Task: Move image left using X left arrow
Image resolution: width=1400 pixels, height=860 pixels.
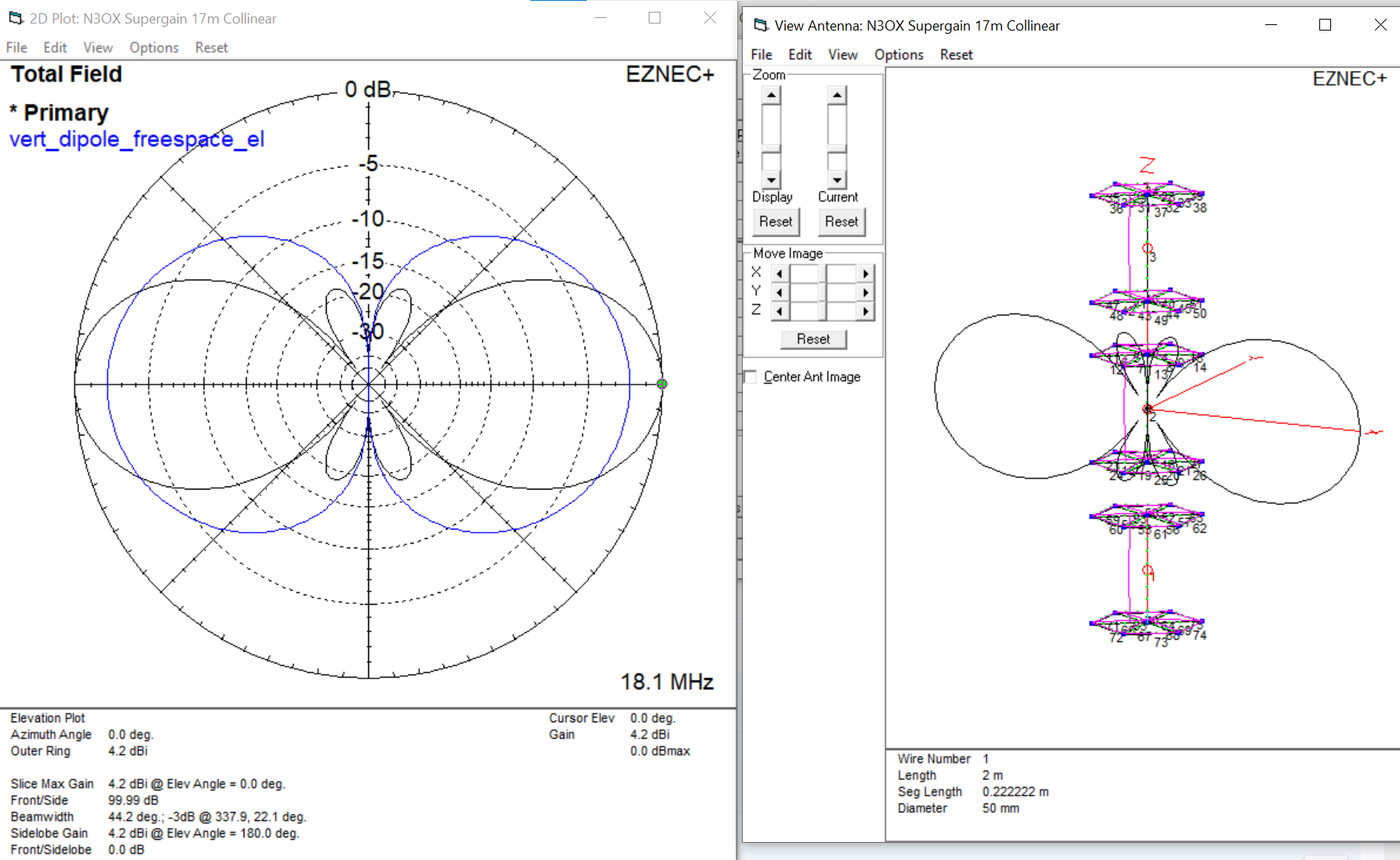Action: (780, 273)
